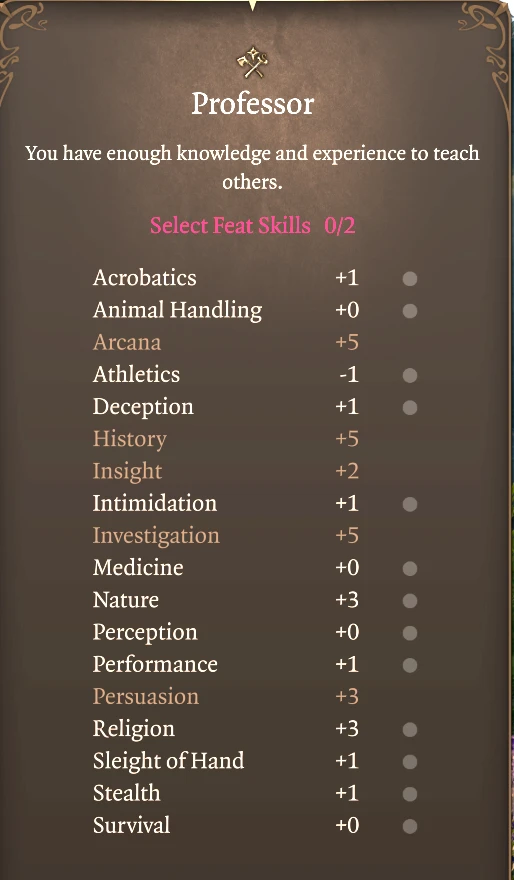514x880 pixels.
Task: Click the Persuasion skill label
Action: pyautogui.click(x=146, y=697)
